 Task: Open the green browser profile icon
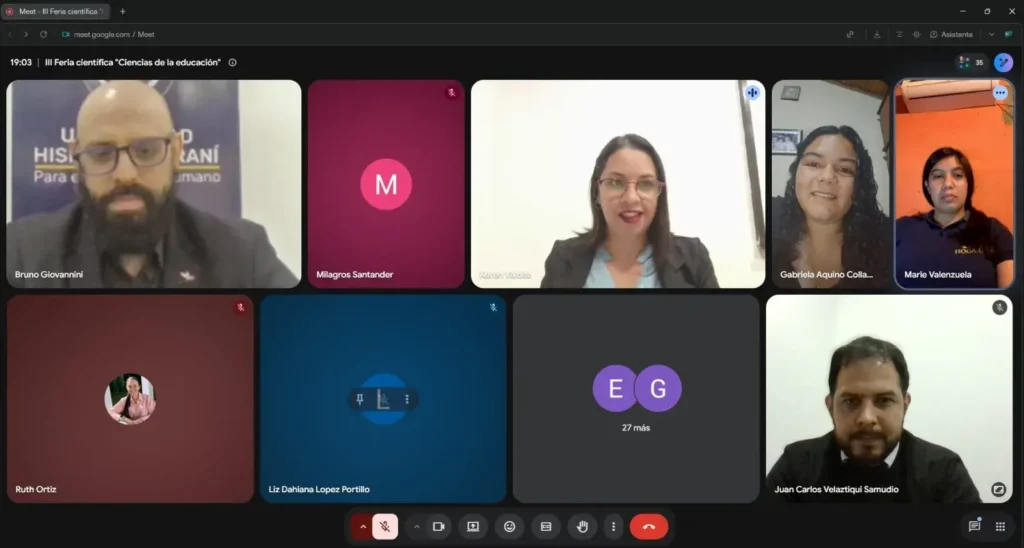click(1009, 35)
